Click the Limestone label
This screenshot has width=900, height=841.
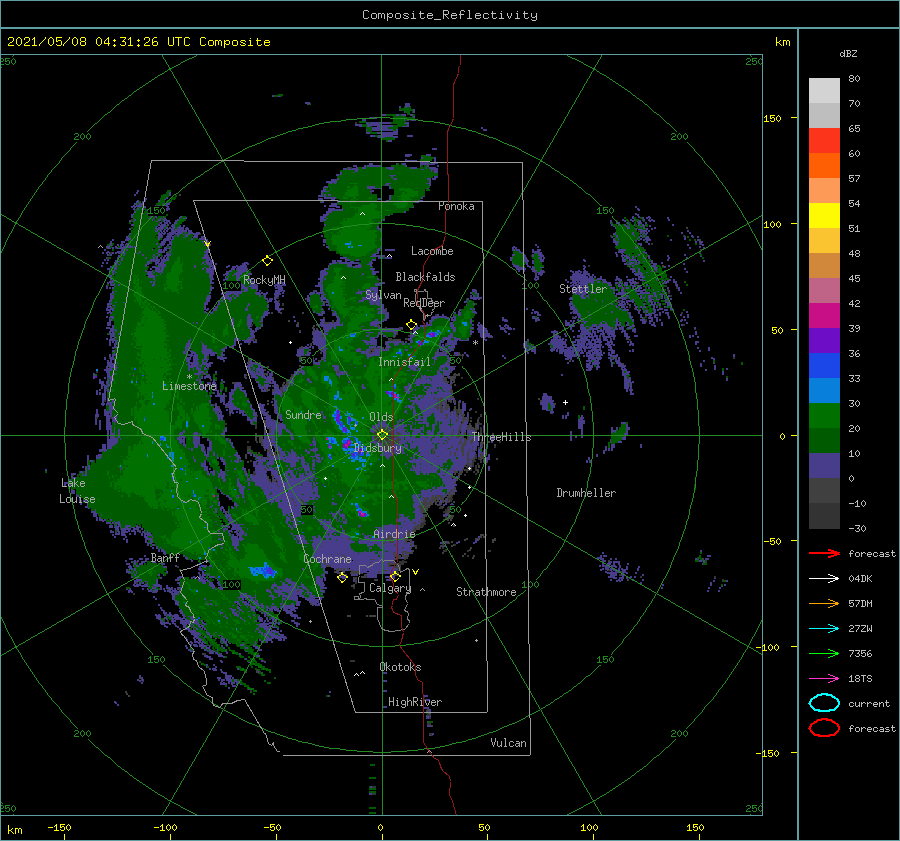coord(189,386)
